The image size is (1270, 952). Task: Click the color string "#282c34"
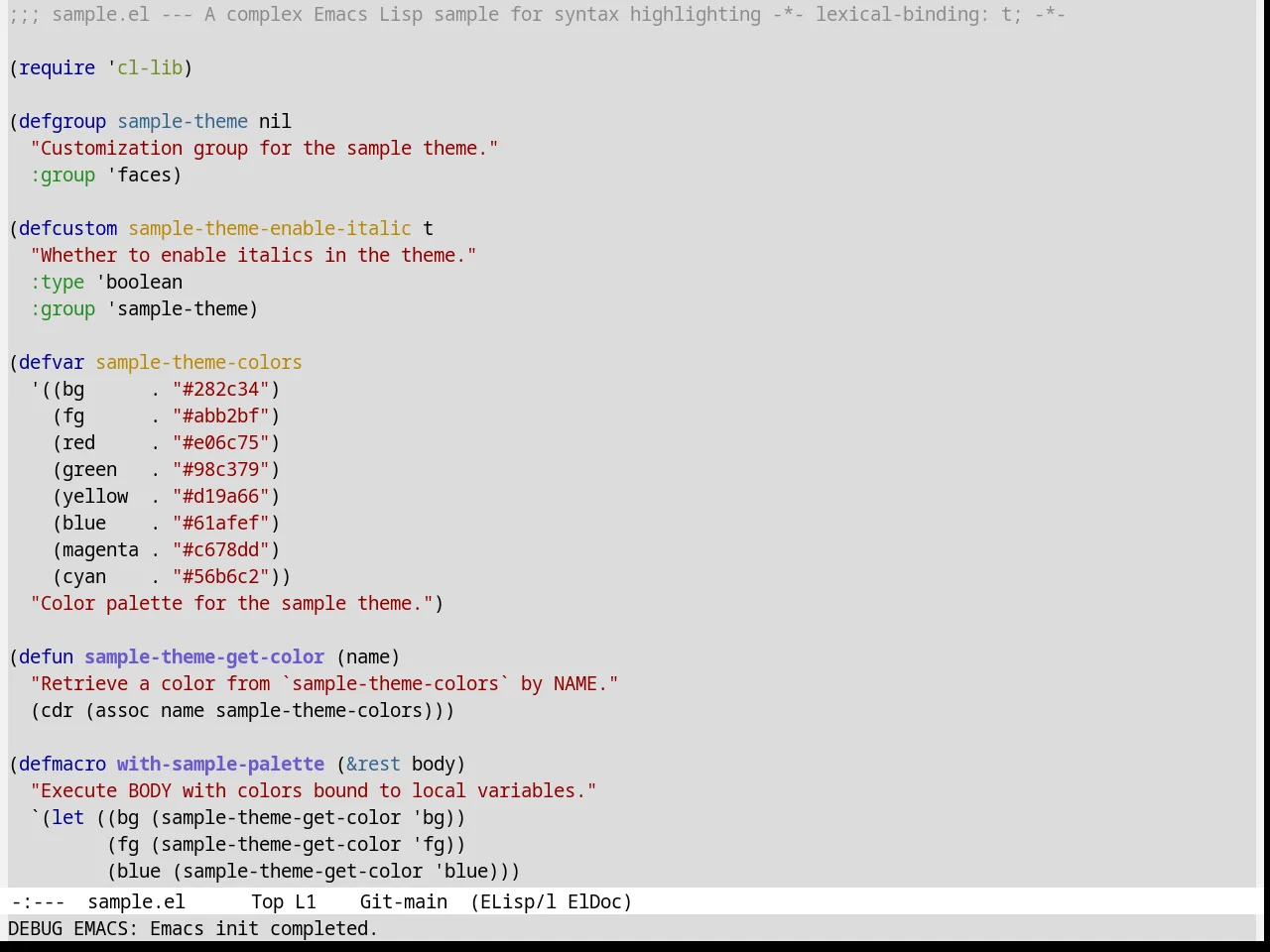pyautogui.click(x=221, y=389)
